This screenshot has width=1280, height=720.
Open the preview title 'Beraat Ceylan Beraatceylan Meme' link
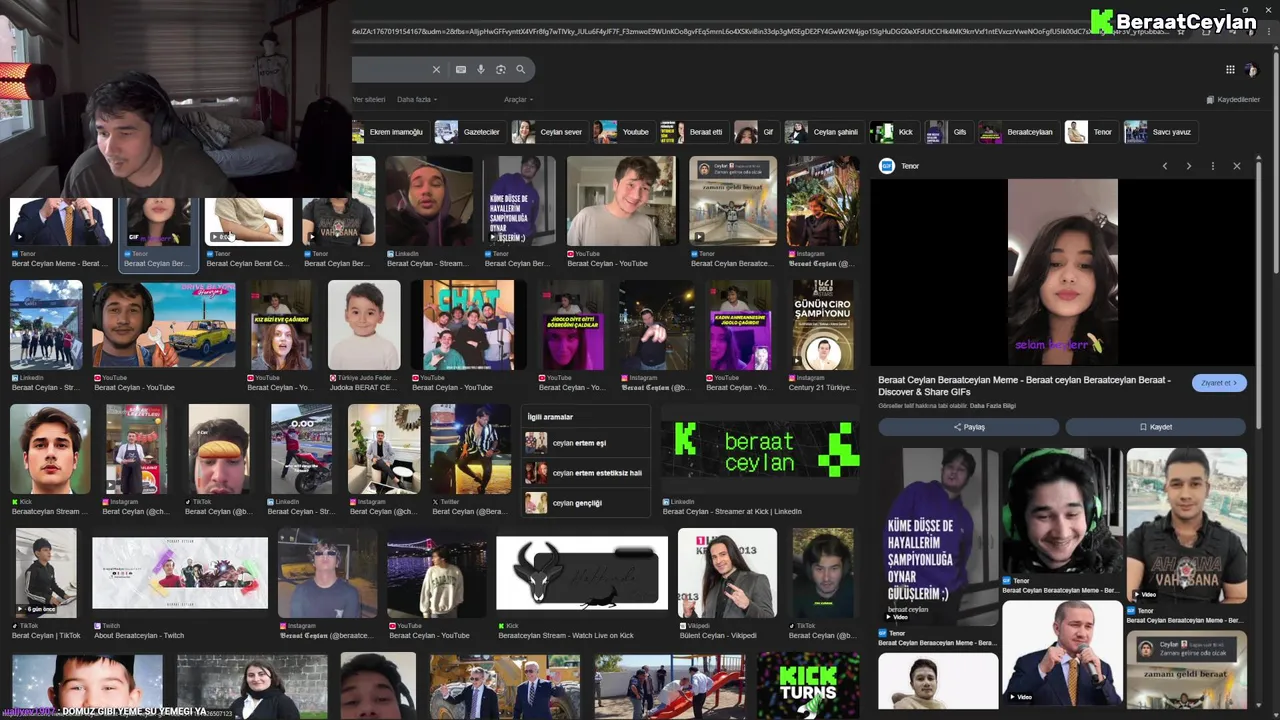click(1024, 385)
